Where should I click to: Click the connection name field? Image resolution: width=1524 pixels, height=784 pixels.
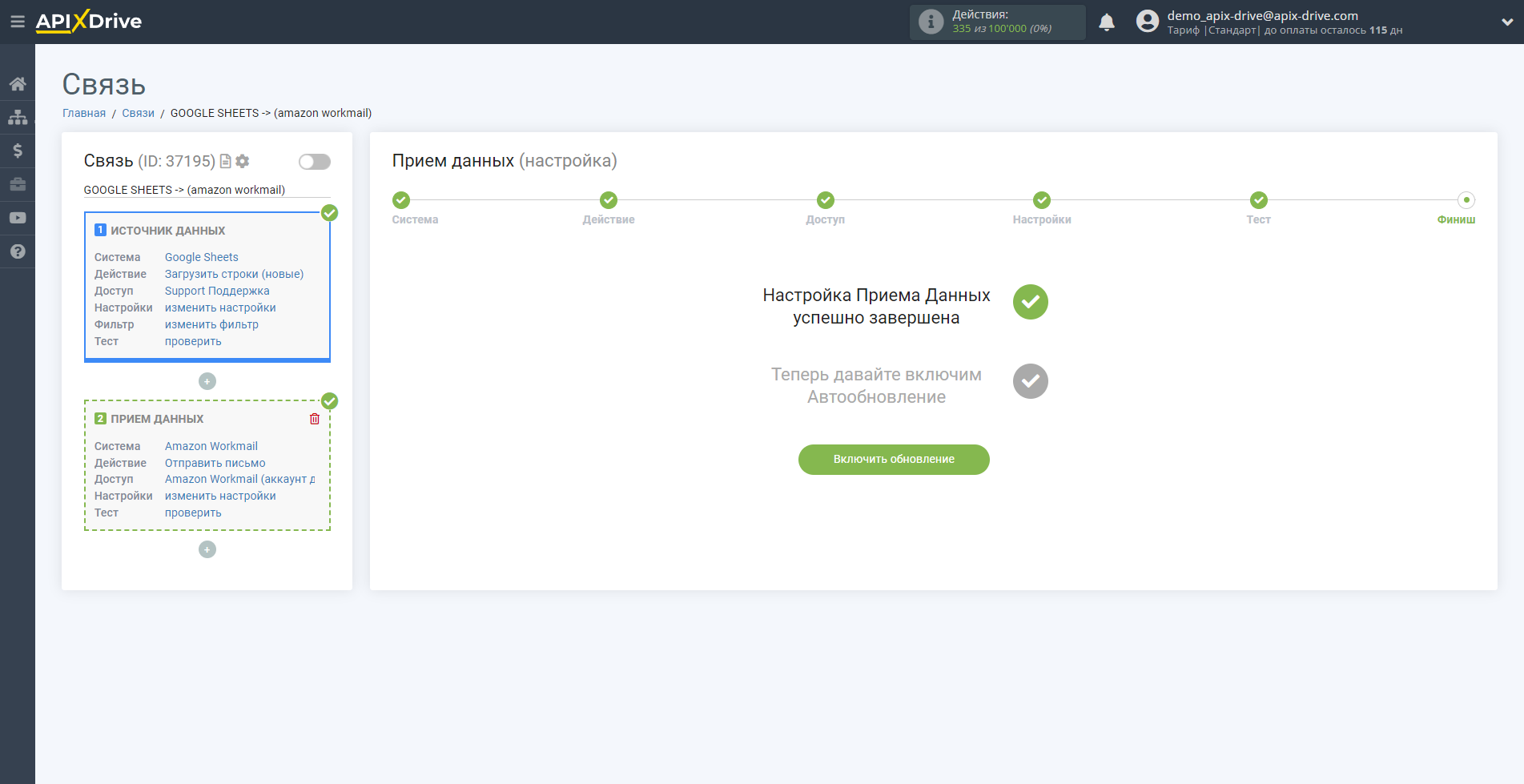207,190
